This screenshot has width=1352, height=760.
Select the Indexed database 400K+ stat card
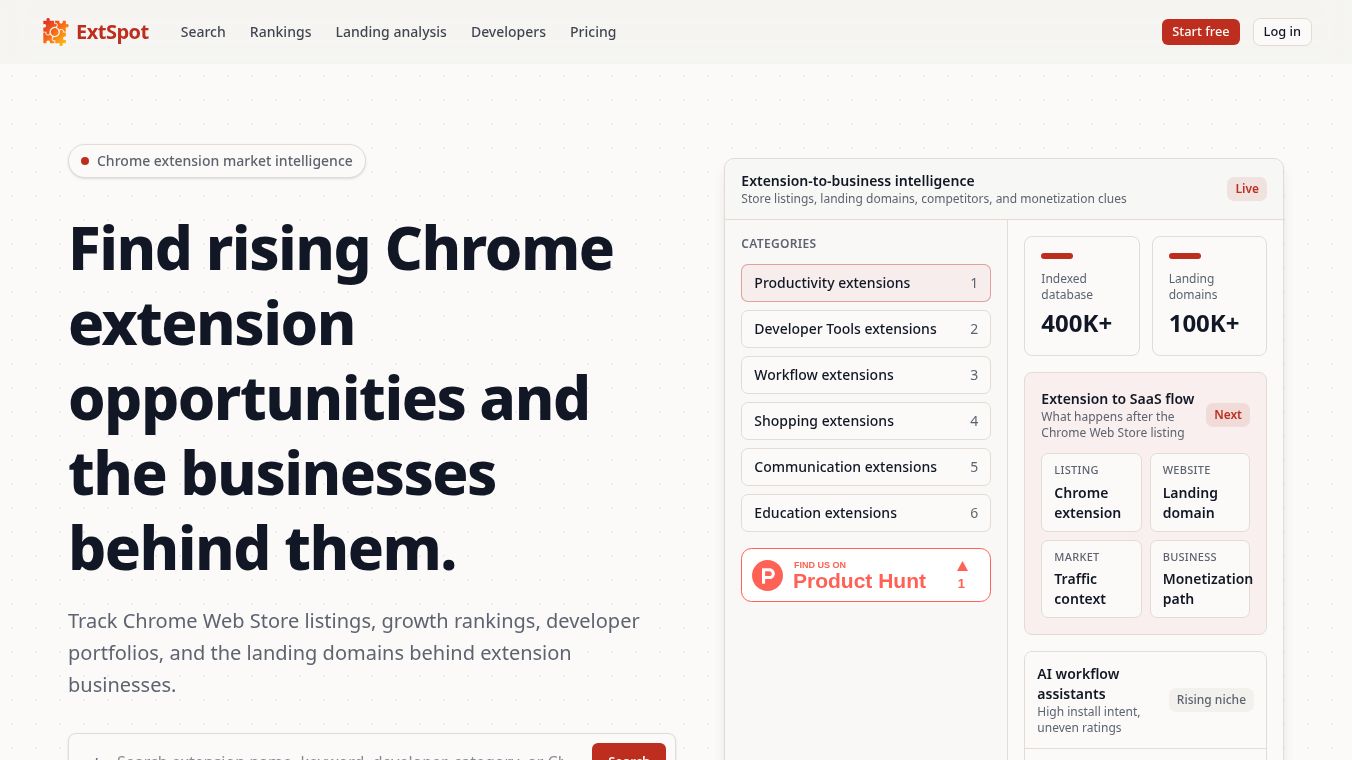(x=1082, y=296)
